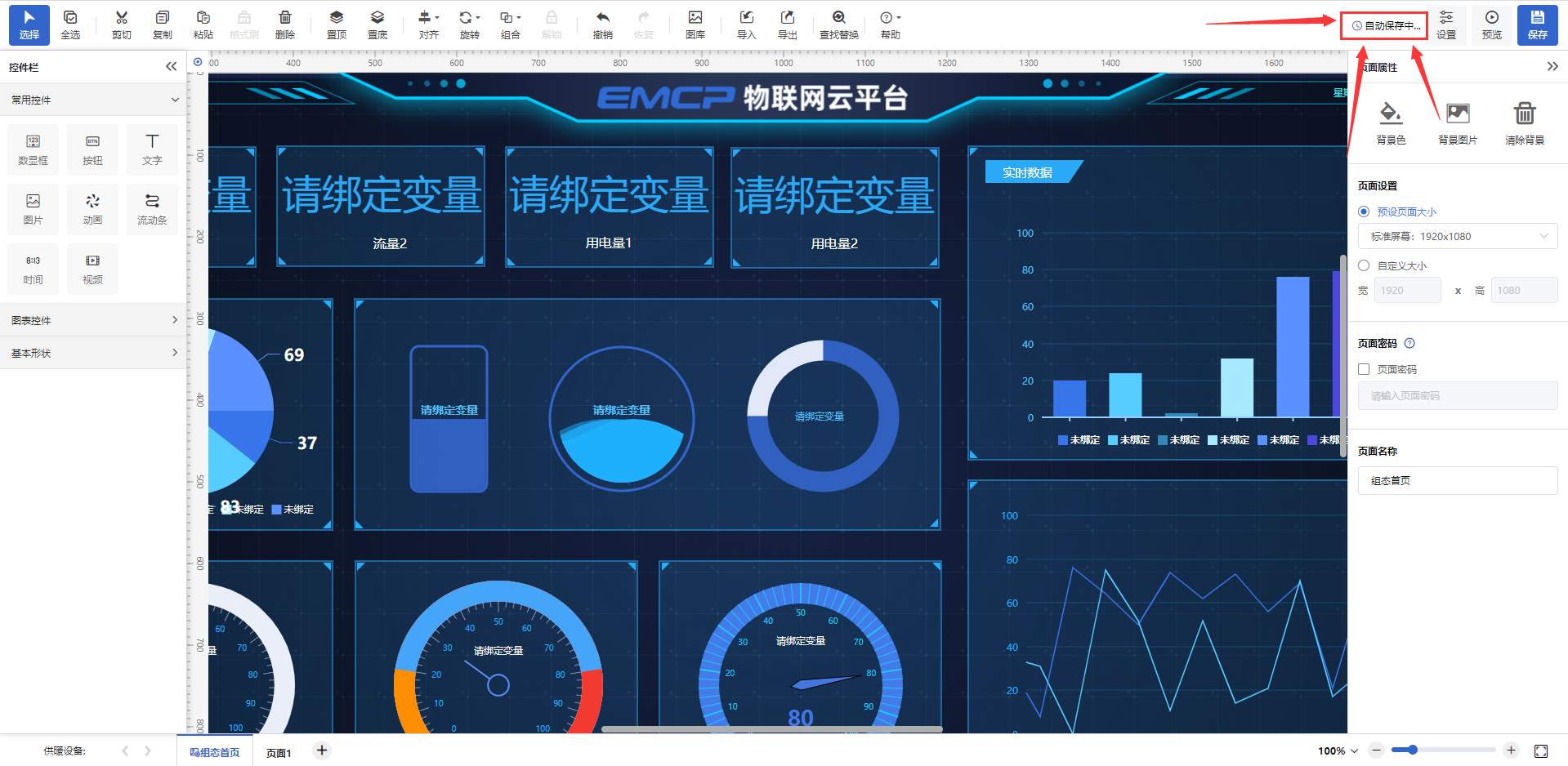
Task: Click the ruler origin target icon
Action: tap(198, 62)
